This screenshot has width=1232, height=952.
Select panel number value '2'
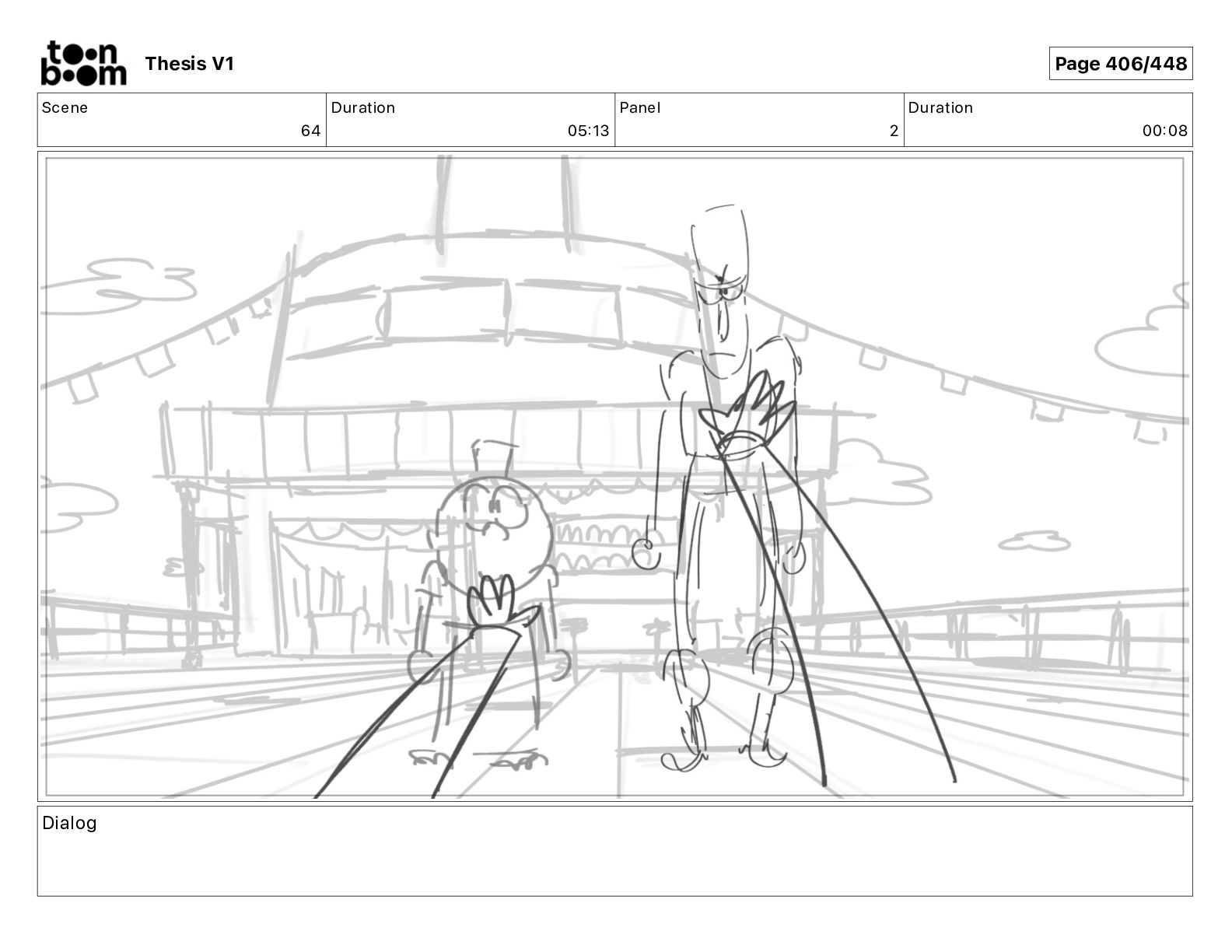pos(894,131)
